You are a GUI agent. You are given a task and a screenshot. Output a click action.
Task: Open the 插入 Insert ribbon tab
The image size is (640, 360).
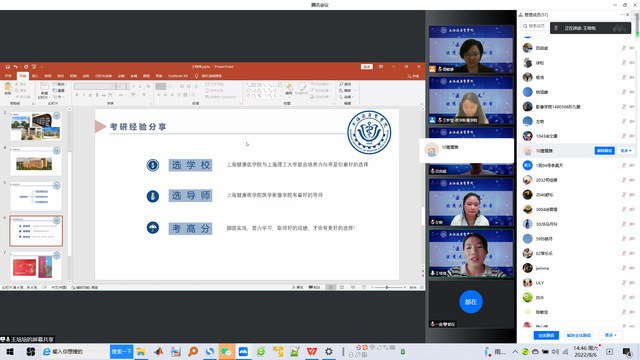36,76
